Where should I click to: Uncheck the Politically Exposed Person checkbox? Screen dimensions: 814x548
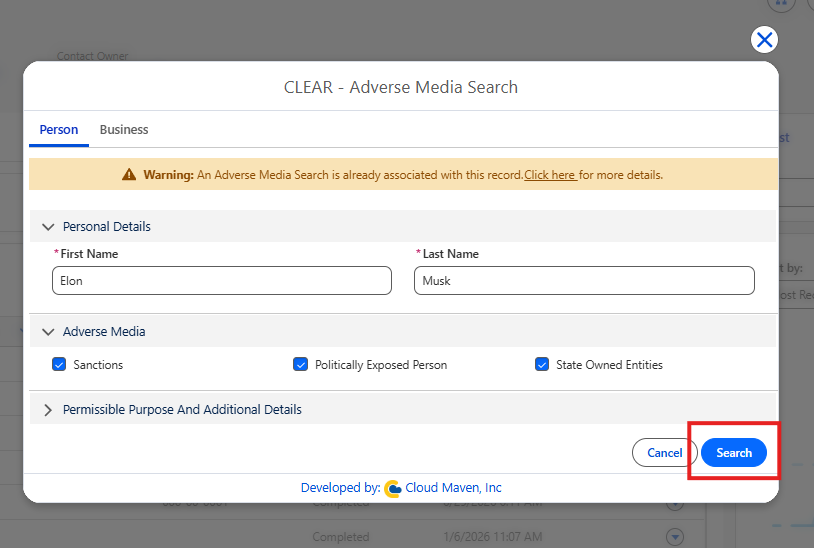tap(300, 364)
